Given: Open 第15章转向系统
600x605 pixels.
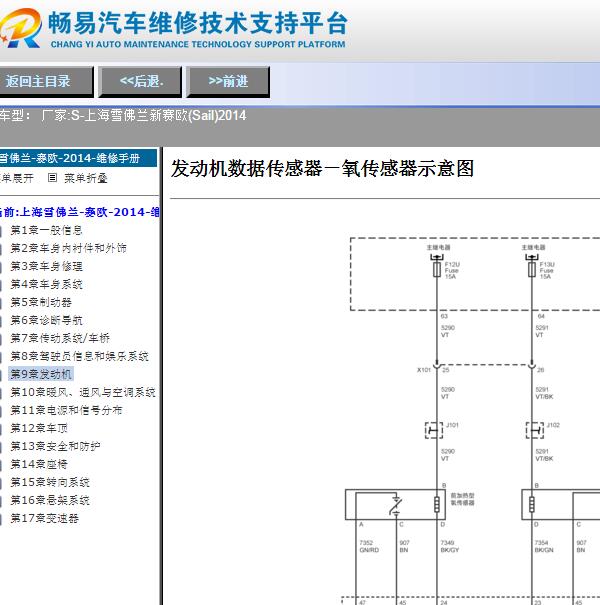Looking at the screenshot, I should point(50,482).
